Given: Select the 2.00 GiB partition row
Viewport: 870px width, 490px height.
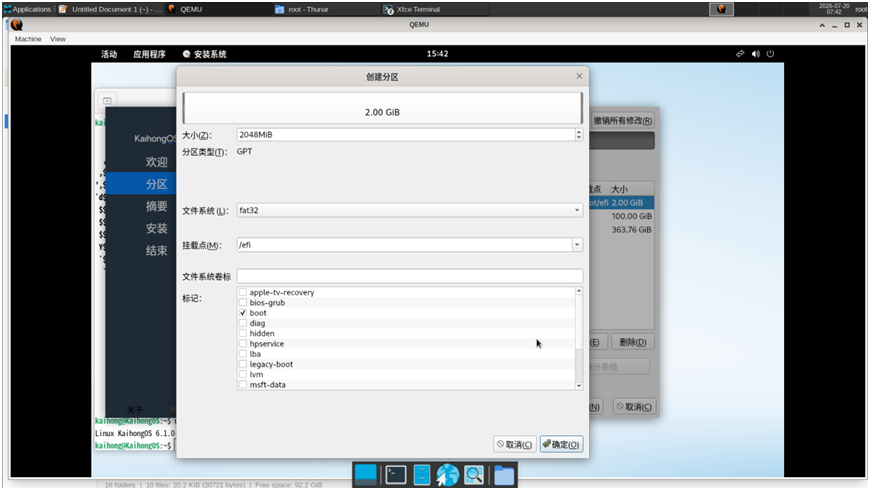Looking at the screenshot, I should 621,203.
